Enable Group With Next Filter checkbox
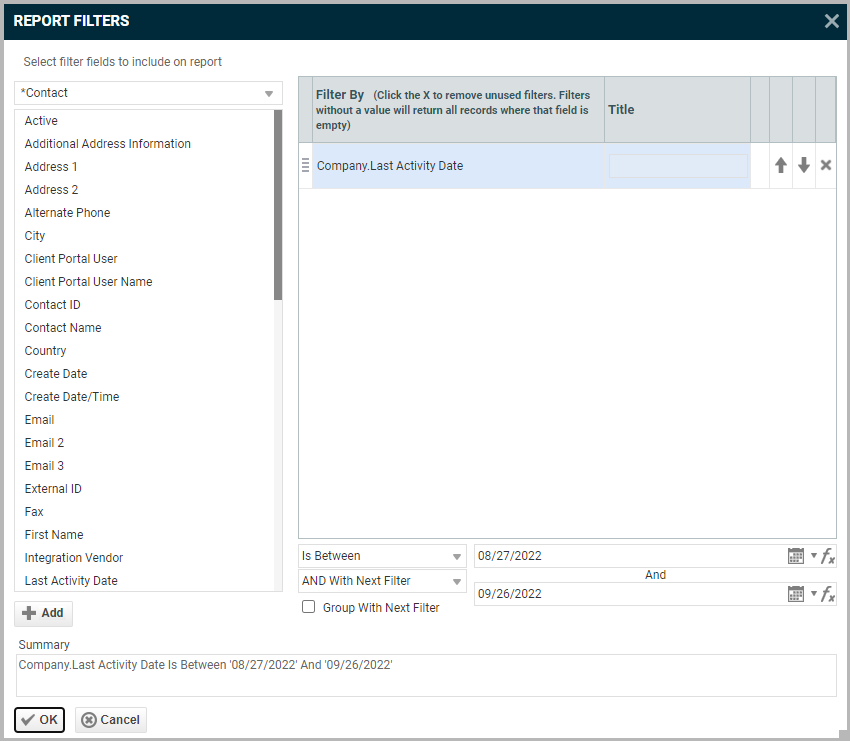 tap(309, 607)
